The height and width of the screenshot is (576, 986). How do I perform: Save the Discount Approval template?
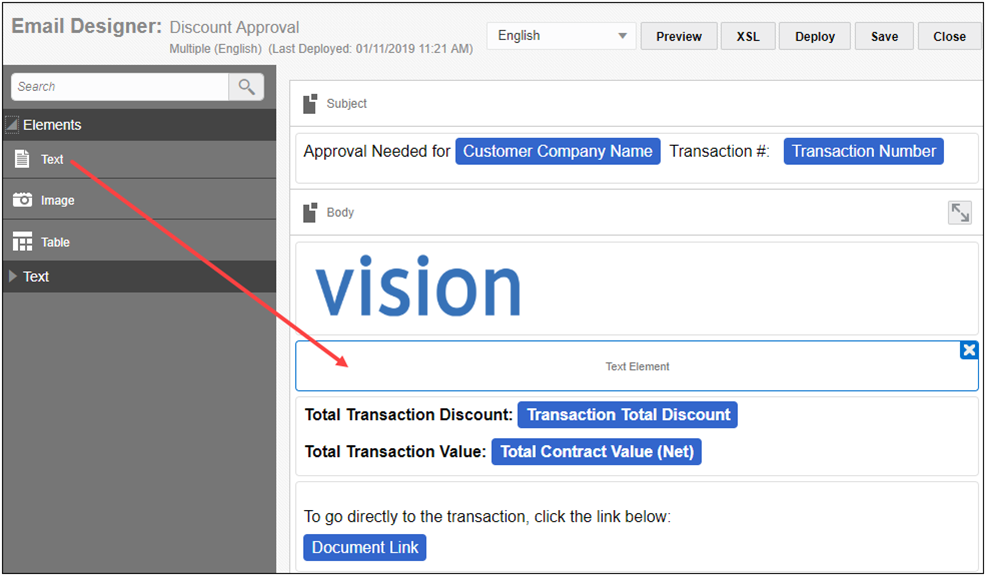883,36
